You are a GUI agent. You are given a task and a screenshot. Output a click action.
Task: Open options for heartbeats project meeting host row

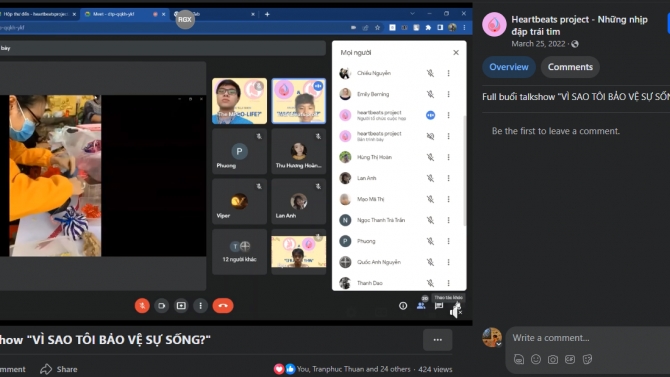(448, 115)
